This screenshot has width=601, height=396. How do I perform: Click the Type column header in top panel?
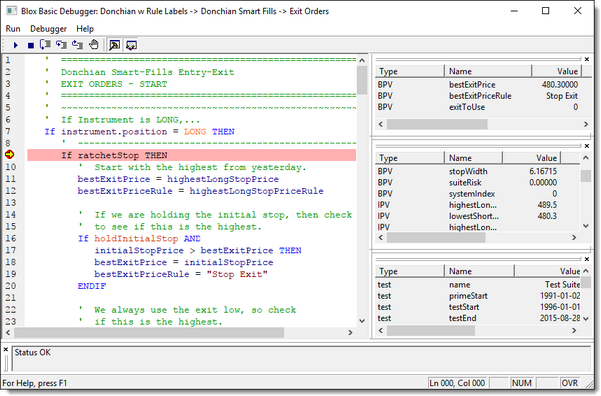(x=409, y=71)
